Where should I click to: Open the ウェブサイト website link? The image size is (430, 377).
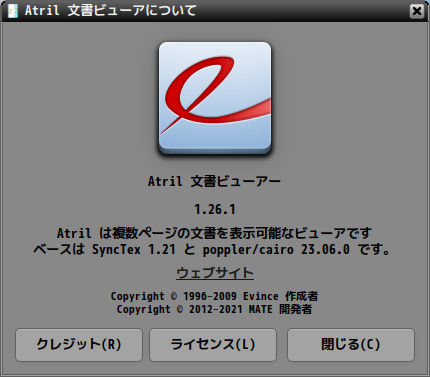(x=215, y=273)
